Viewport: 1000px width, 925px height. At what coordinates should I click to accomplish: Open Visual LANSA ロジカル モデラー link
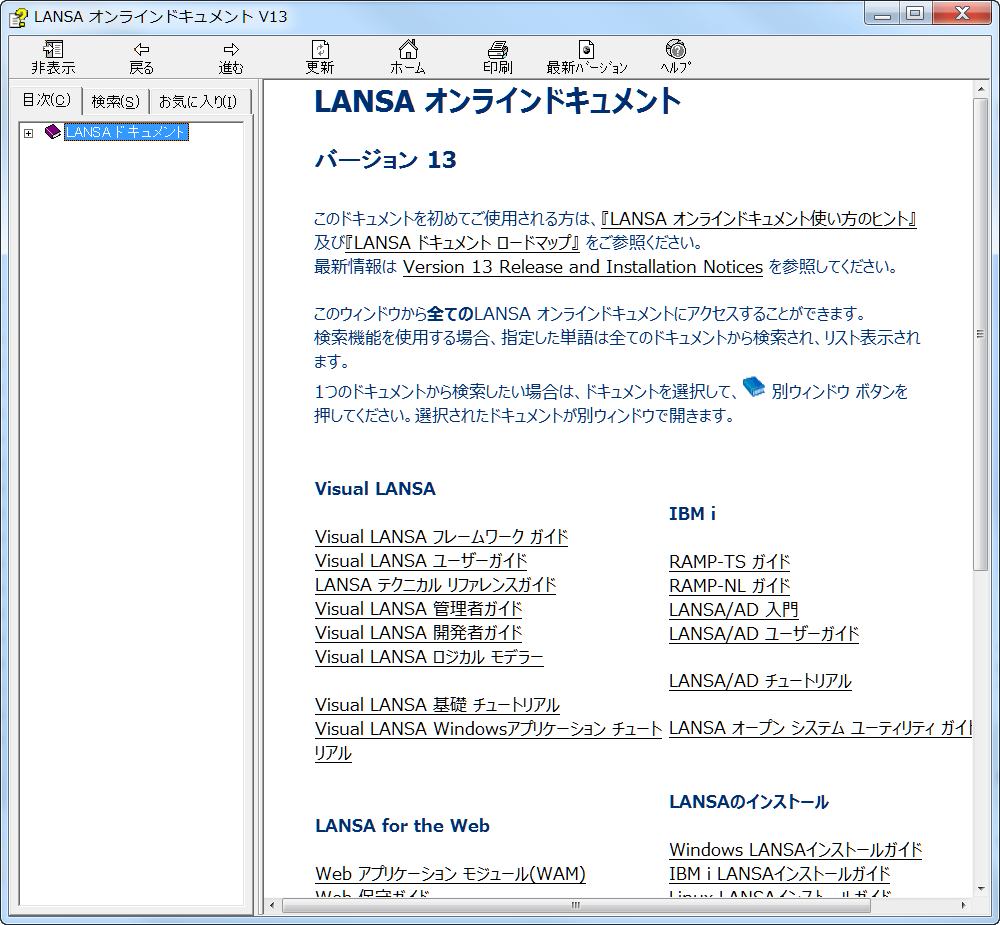(429, 657)
